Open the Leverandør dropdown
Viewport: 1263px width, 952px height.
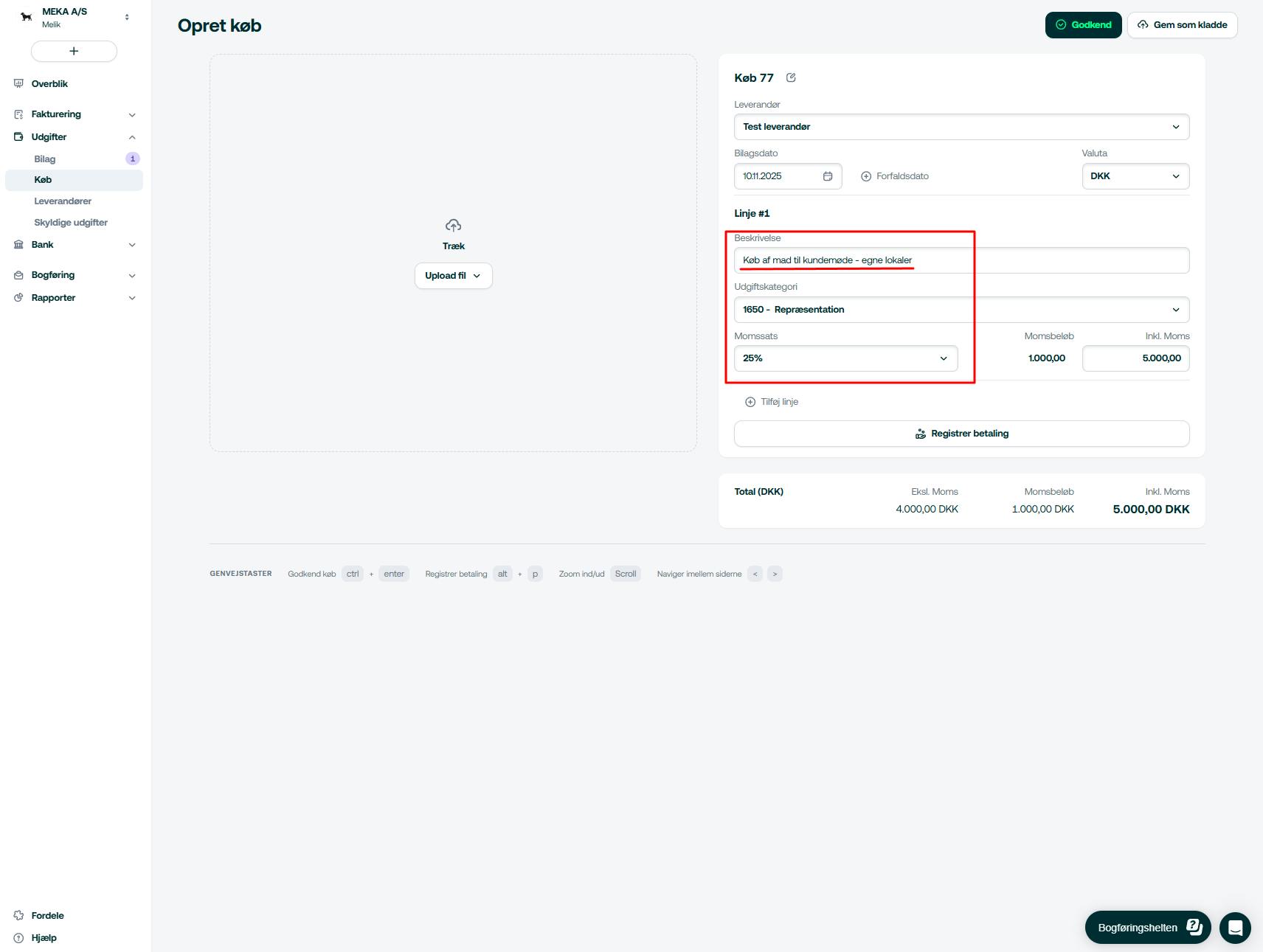tap(961, 127)
